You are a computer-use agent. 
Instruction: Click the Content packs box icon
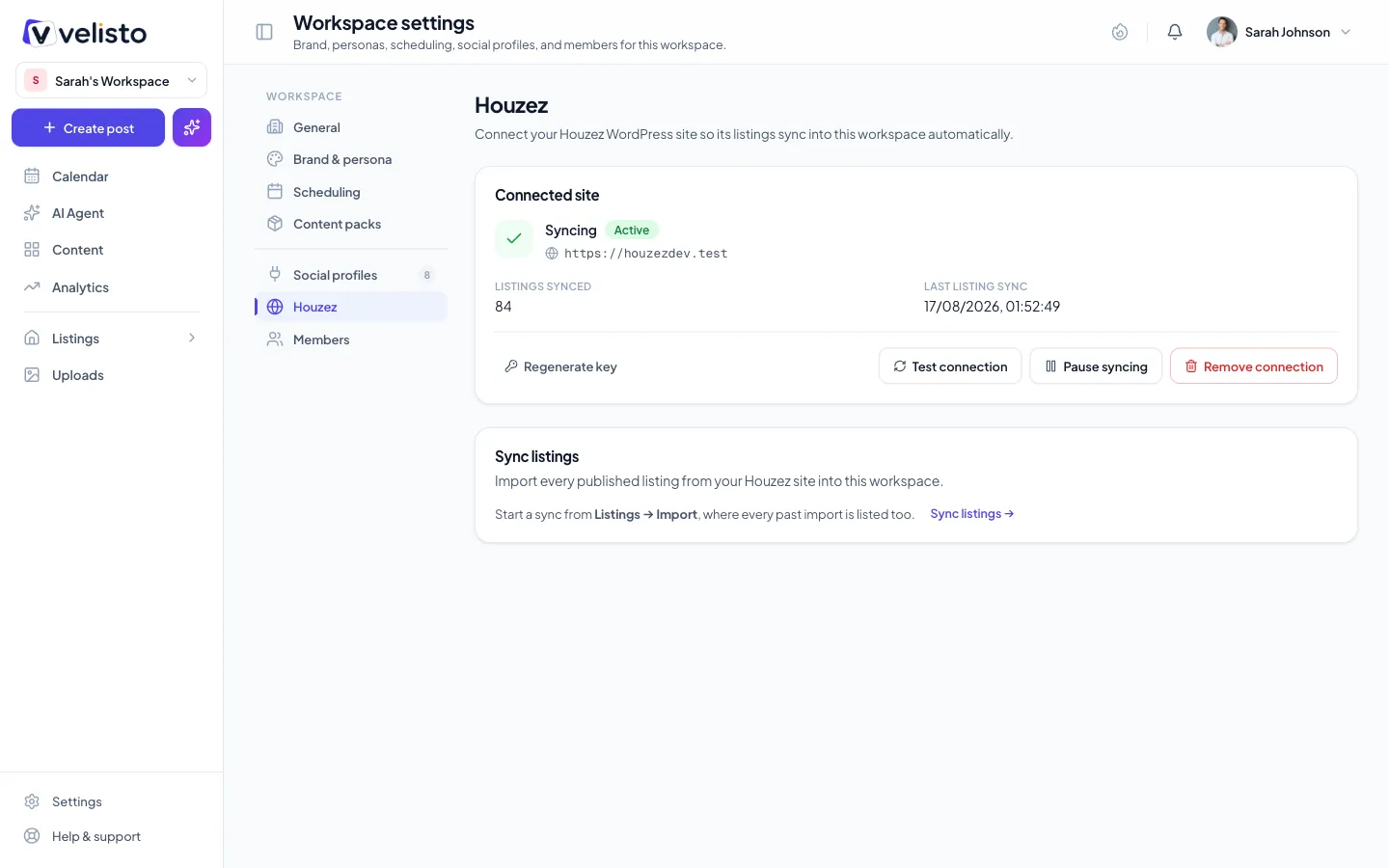pos(275,224)
